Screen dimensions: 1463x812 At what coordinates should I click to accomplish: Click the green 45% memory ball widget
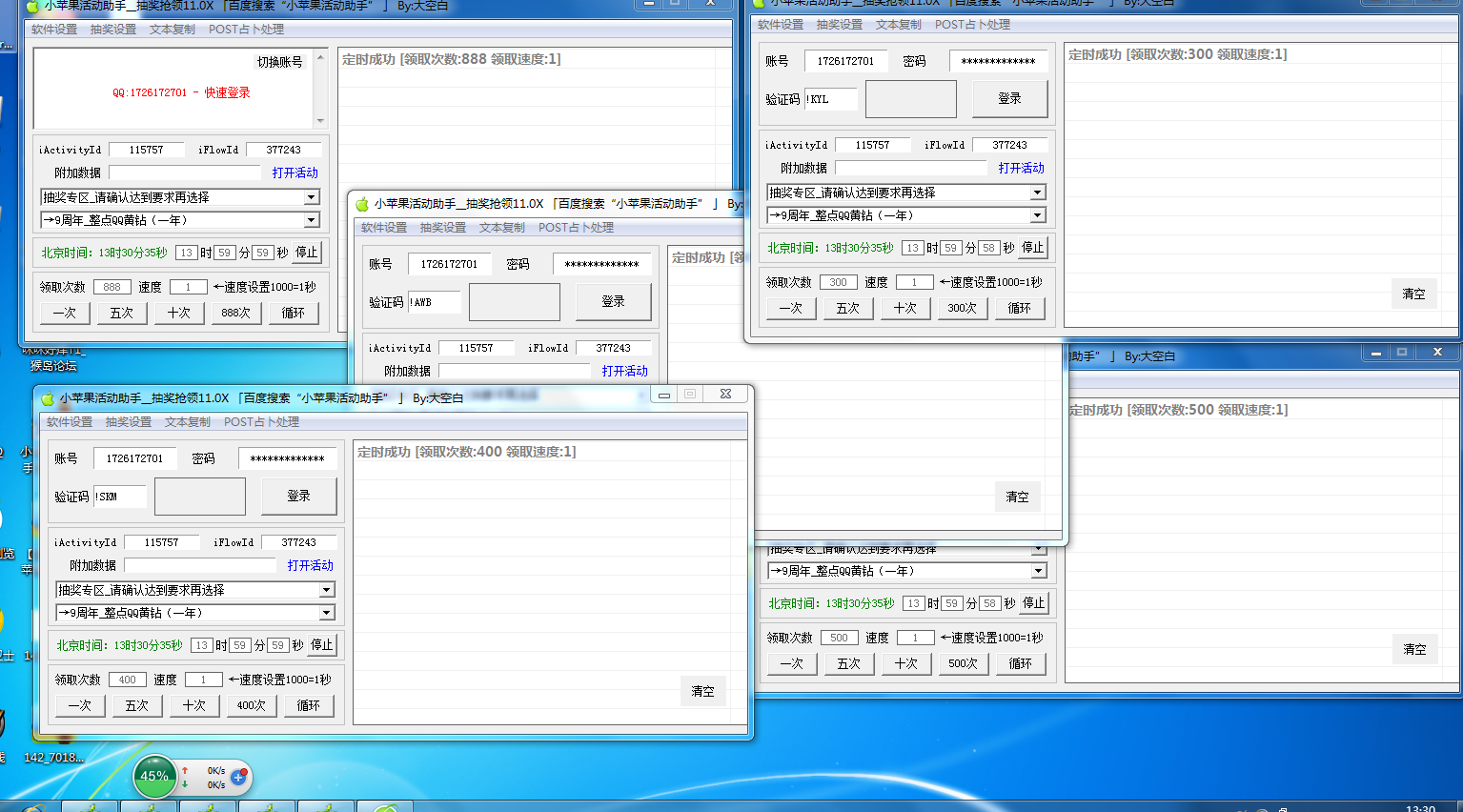click(x=154, y=776)
